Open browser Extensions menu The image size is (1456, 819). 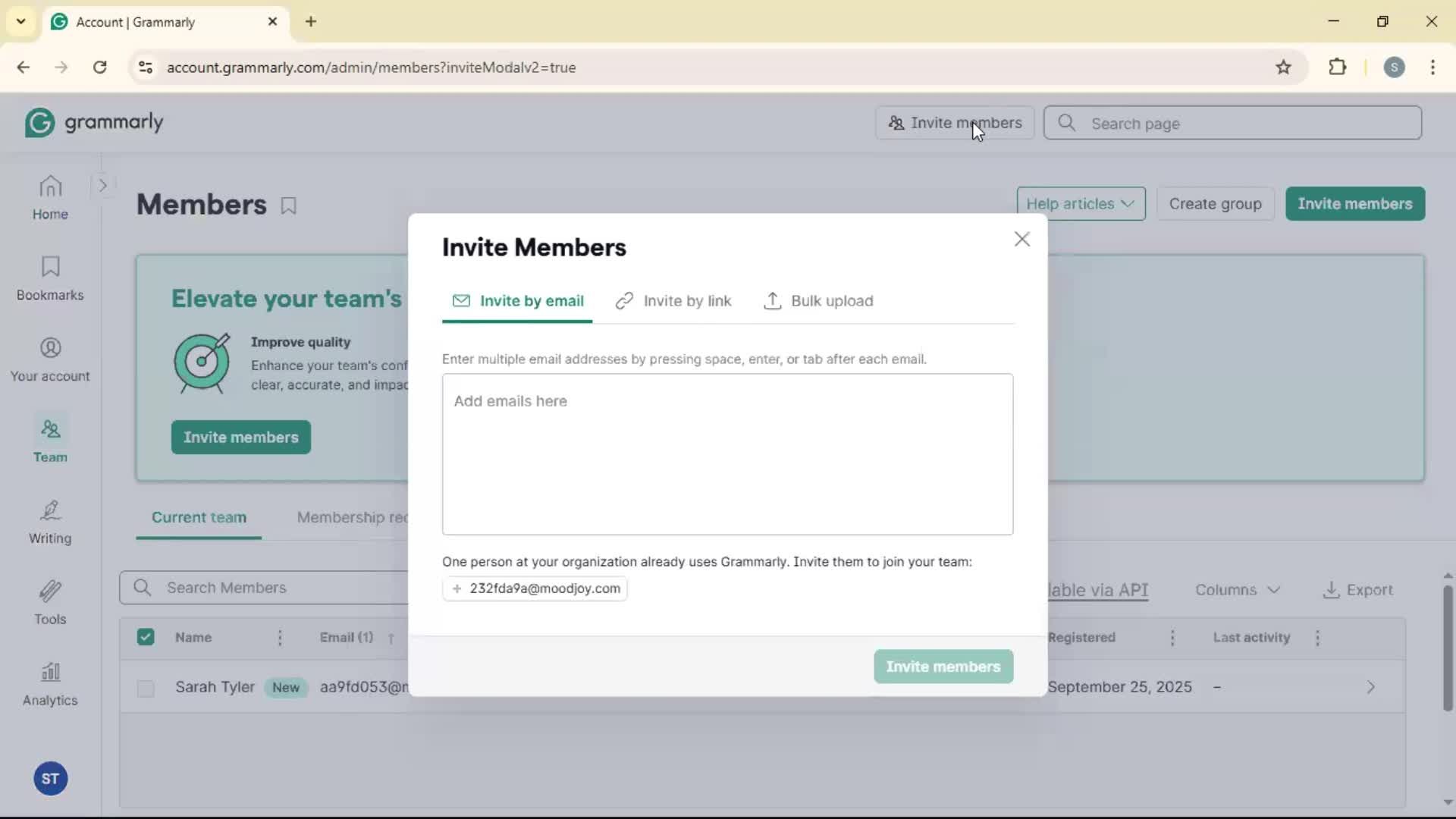[1338, 67]
